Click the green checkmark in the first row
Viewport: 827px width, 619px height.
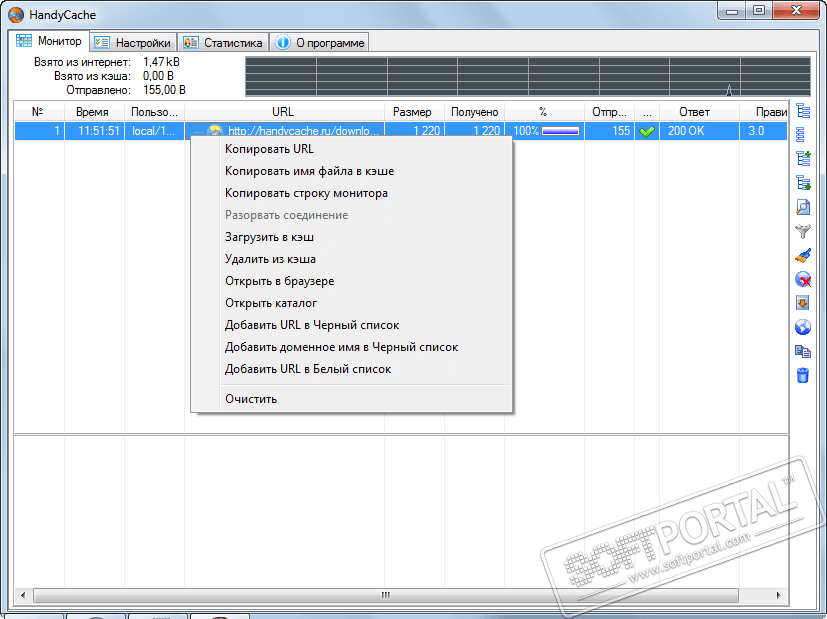[x=647, y=131]
